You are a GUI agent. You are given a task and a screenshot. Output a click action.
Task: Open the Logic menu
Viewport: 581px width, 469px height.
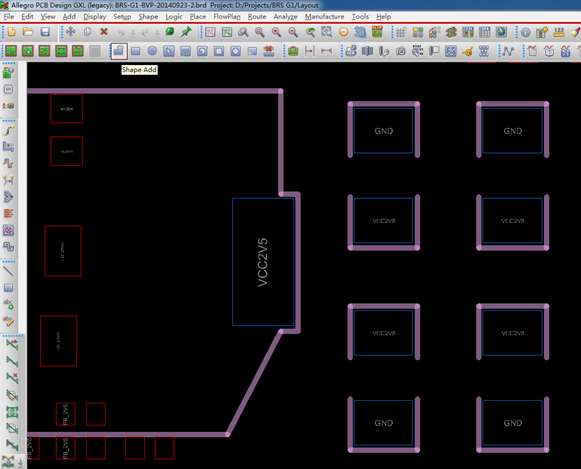[174, 17]
